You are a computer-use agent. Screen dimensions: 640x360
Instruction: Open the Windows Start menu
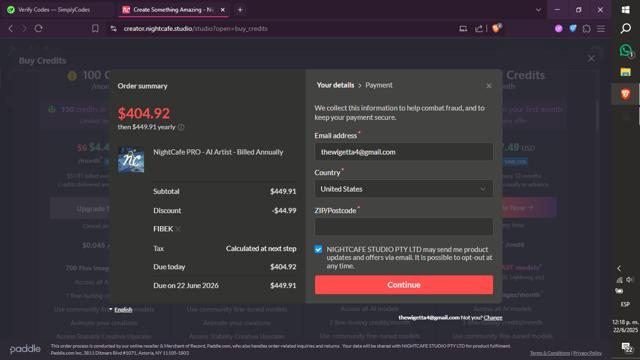[625, 10]
